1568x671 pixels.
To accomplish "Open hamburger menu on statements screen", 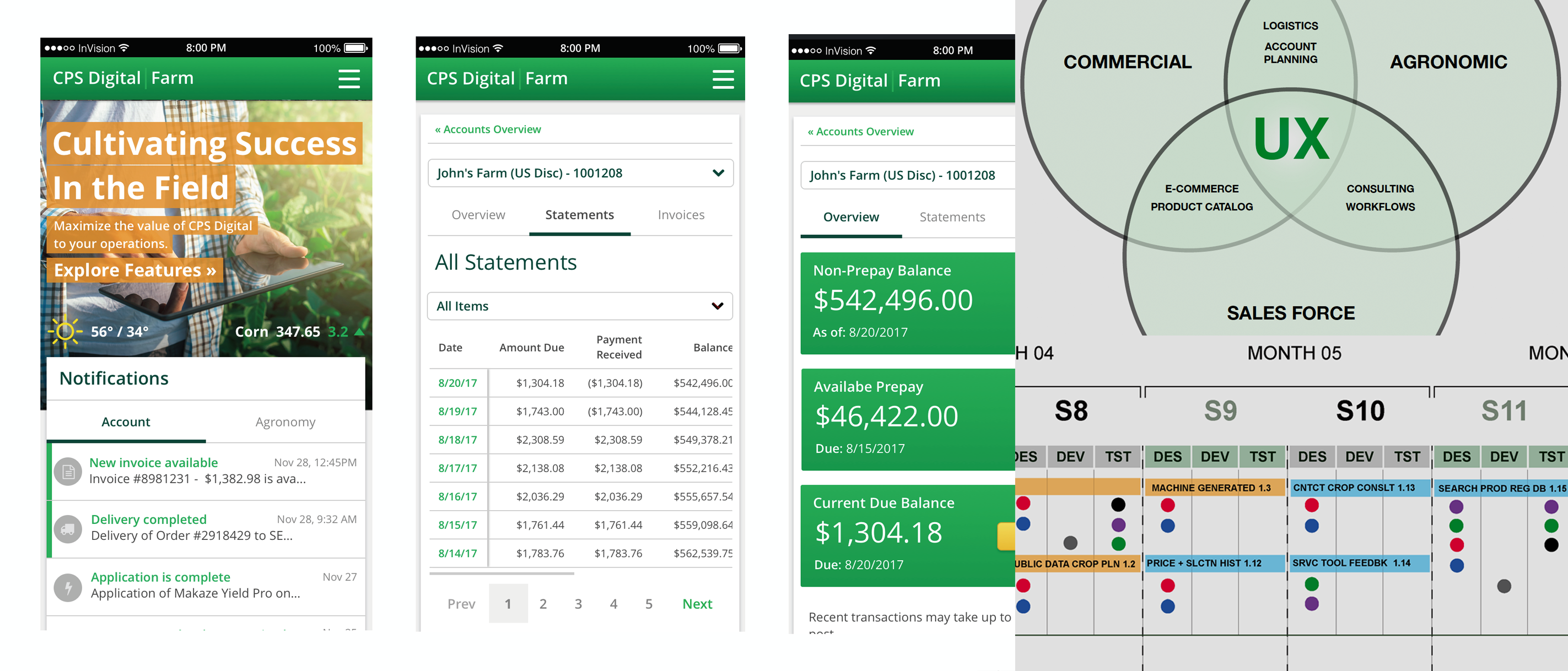I will pos(723,79).
